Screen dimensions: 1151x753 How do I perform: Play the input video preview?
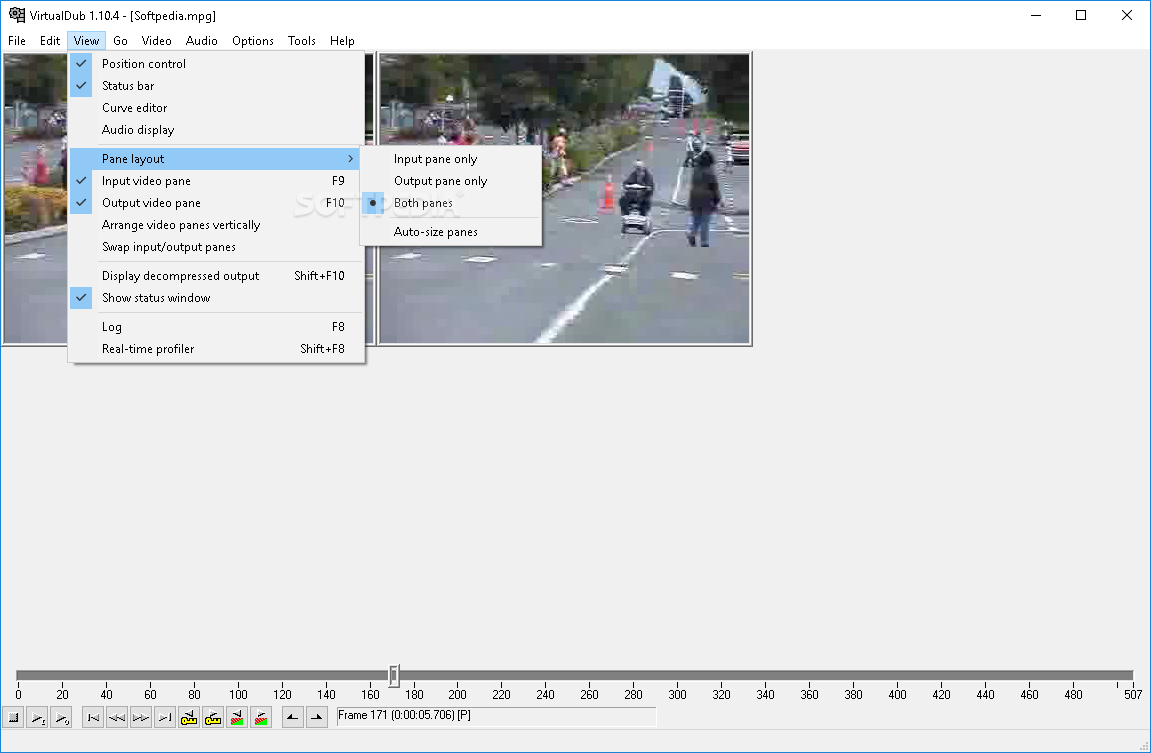(37, 717)
